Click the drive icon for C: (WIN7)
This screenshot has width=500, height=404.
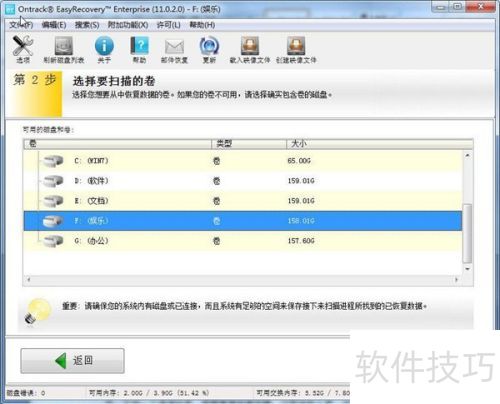click(53, 161)
